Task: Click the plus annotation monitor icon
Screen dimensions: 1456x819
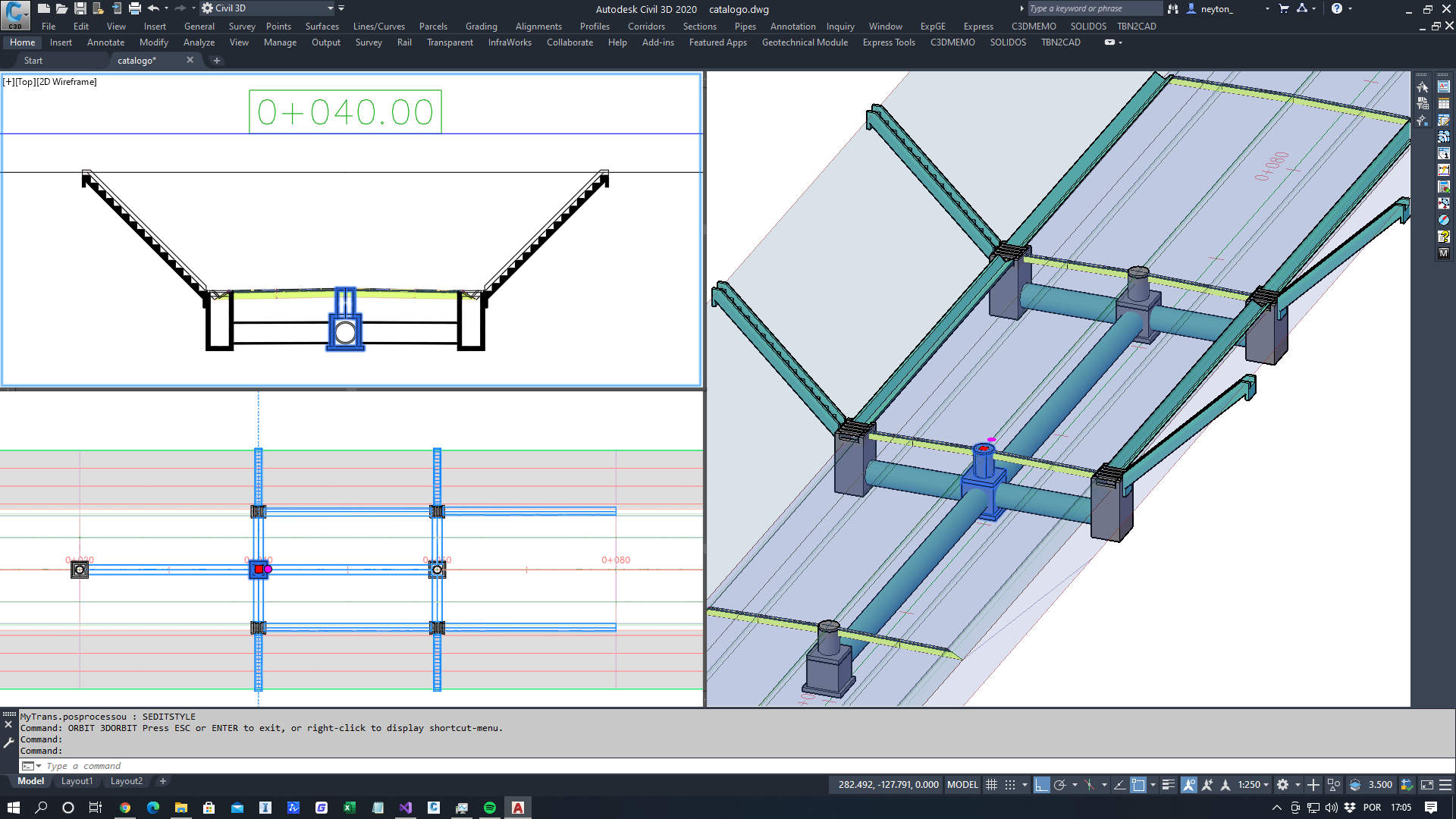Action: tap(1313, 785)
